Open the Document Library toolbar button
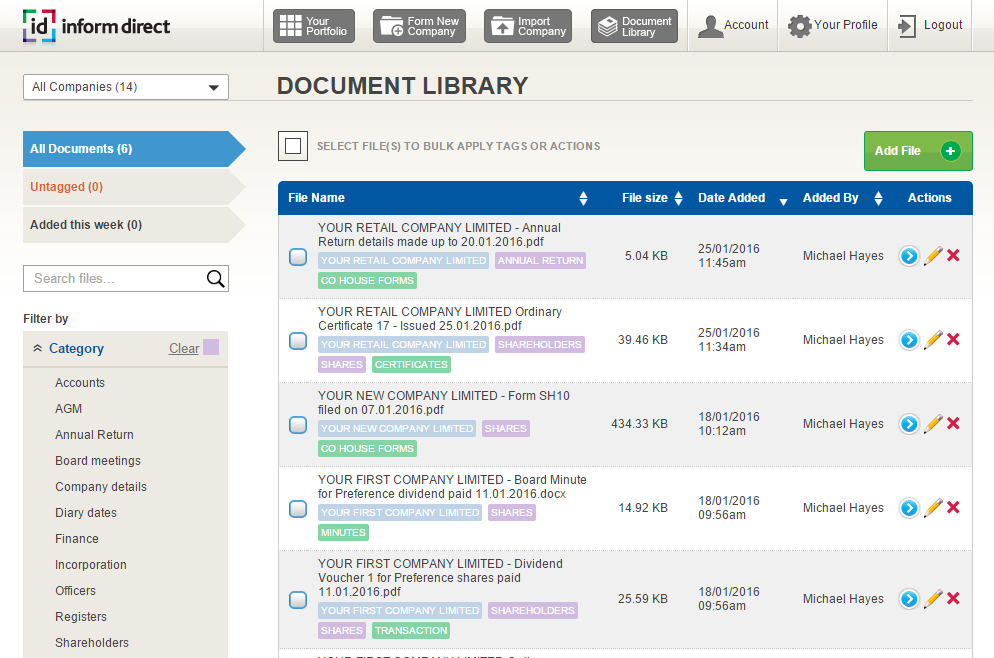The width and height of the screenshot is (994, 658). 634,27
